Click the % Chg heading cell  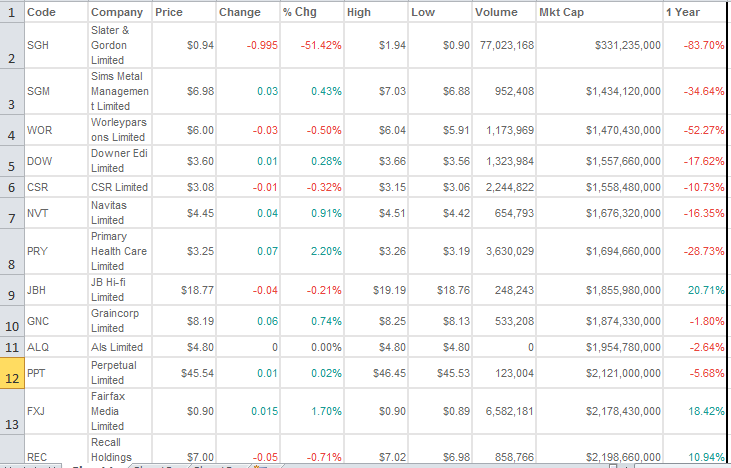pos(311,12)
